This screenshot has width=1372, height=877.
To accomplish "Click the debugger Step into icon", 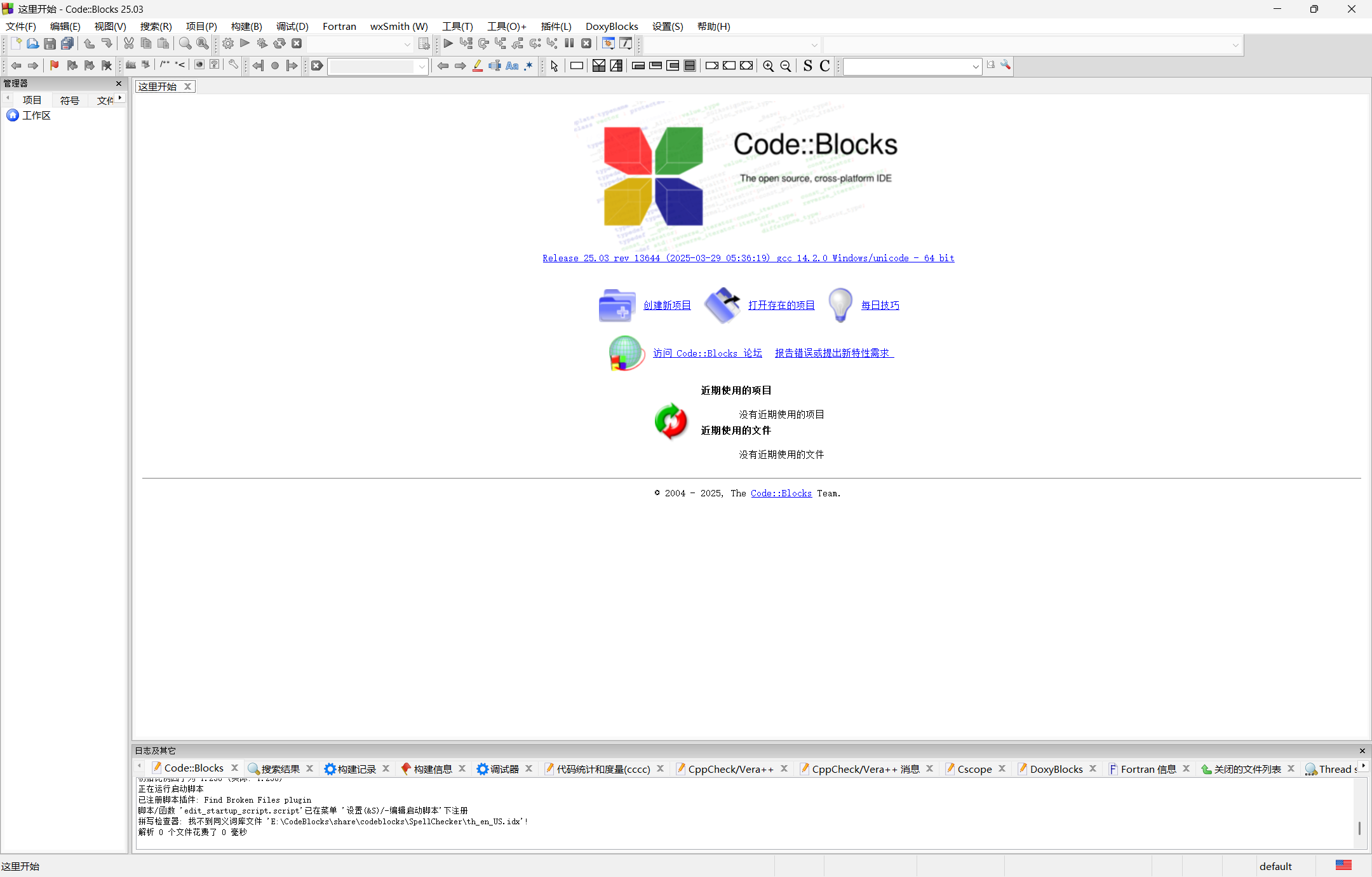I will [501, 43].
